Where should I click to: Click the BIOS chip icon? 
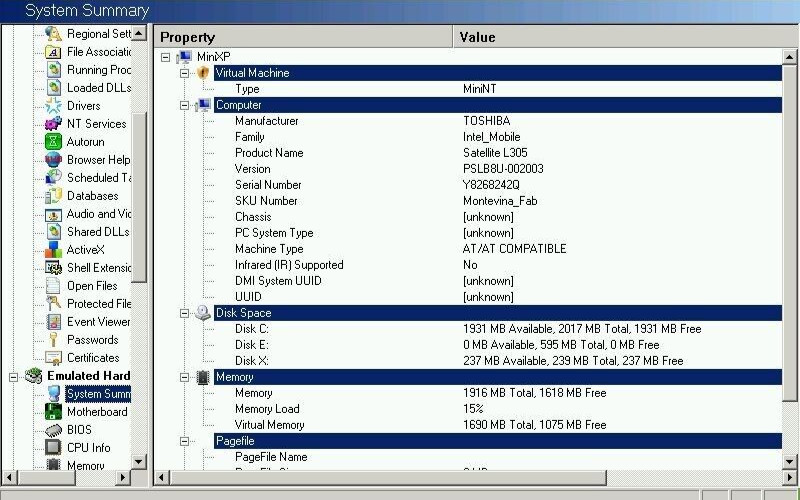point(53,430)
